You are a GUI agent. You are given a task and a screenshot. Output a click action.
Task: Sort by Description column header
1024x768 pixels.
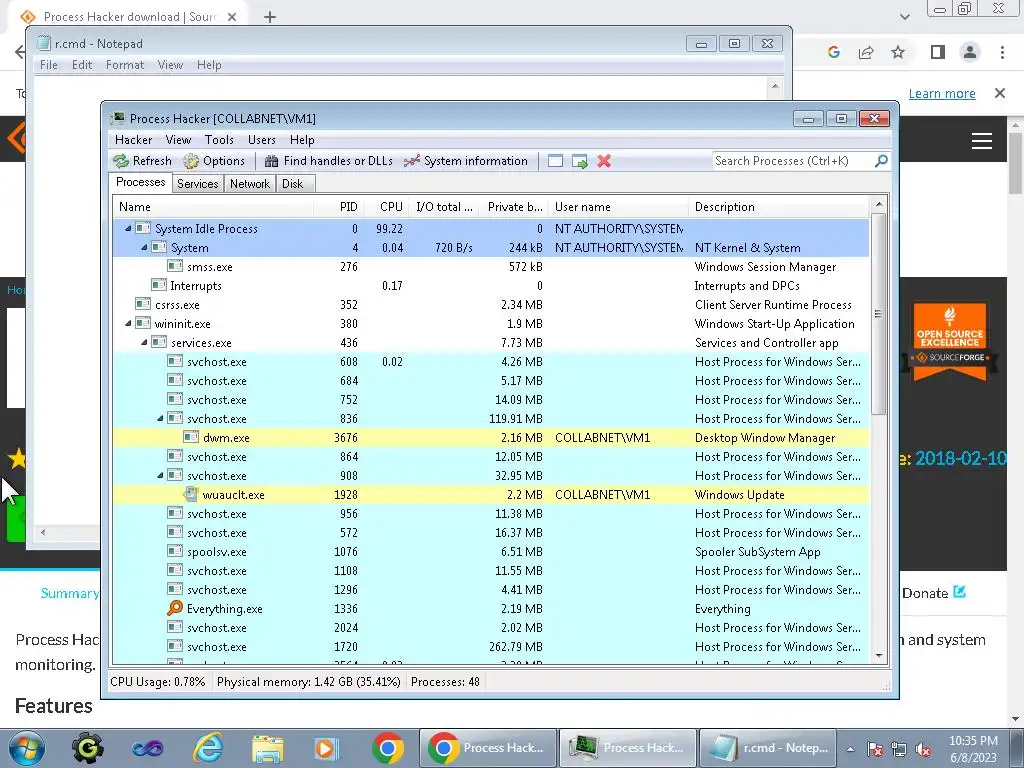(780, 207)
